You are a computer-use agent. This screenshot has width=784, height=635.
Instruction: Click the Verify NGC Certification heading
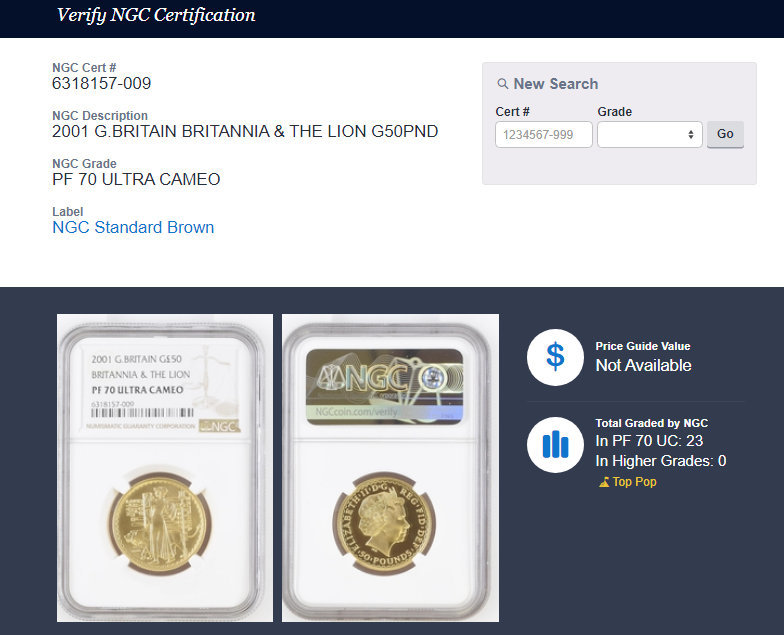point(156,15)
